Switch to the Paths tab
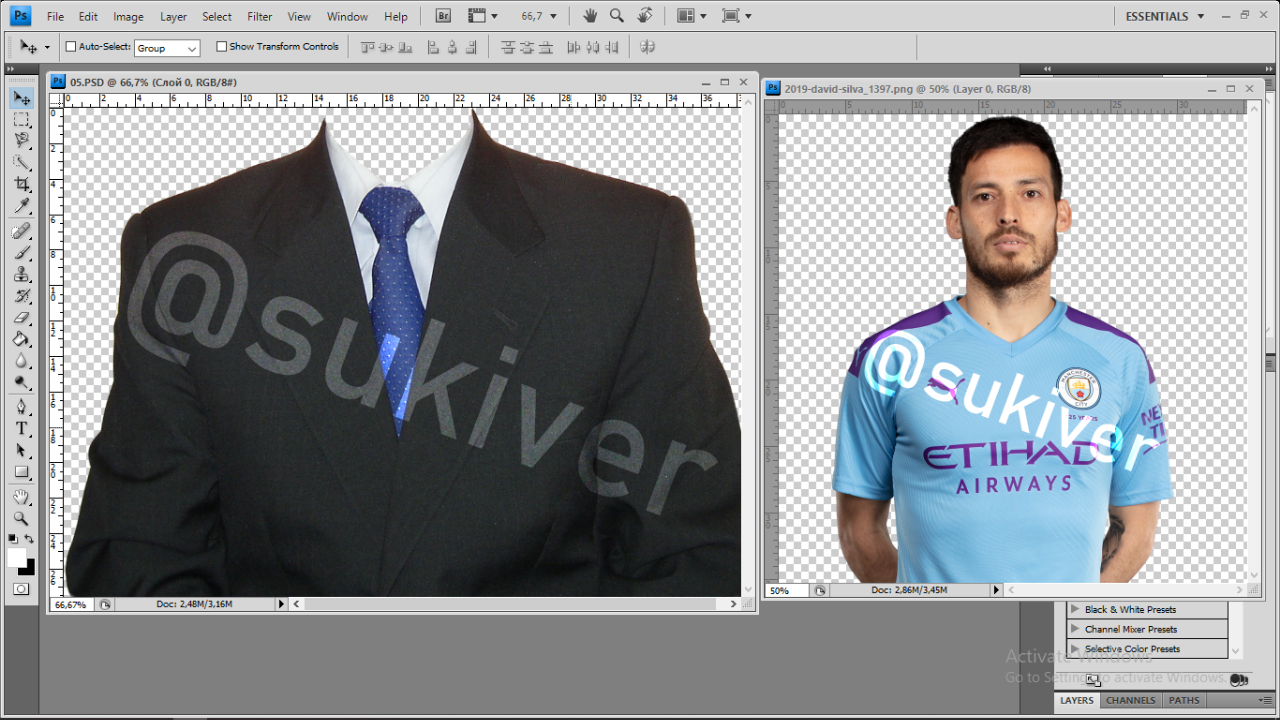Image resolution: width=1280 pixels, height=720 pixels. [1184, 700]
